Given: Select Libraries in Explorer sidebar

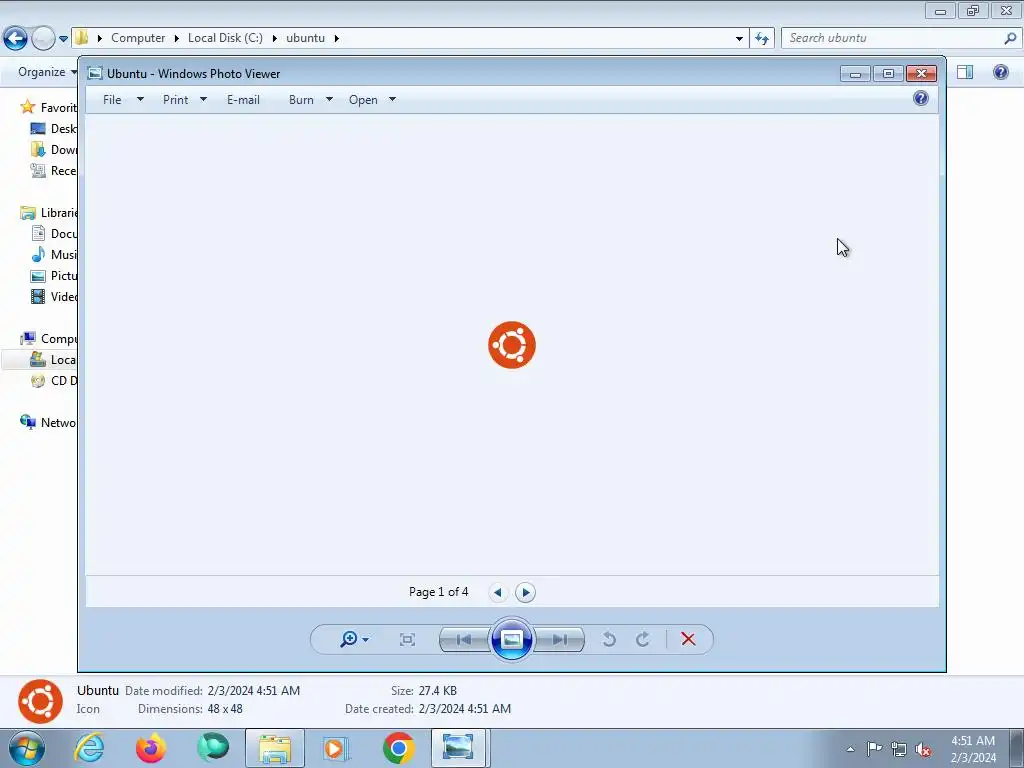Looking at the screenshot, I should pos(48,213).
